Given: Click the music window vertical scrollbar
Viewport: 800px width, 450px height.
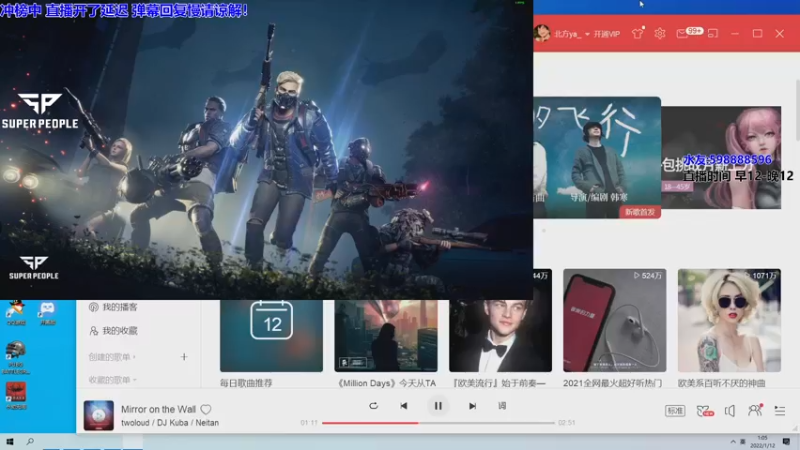Looking at the screenshot, I should [x=797, y=110].
